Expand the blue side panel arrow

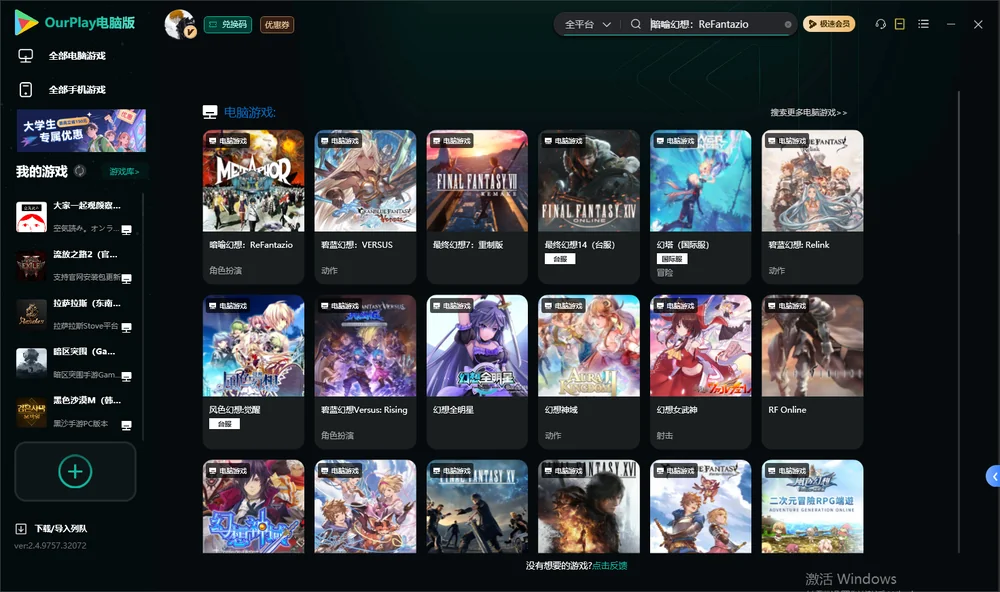click(993, 476)
